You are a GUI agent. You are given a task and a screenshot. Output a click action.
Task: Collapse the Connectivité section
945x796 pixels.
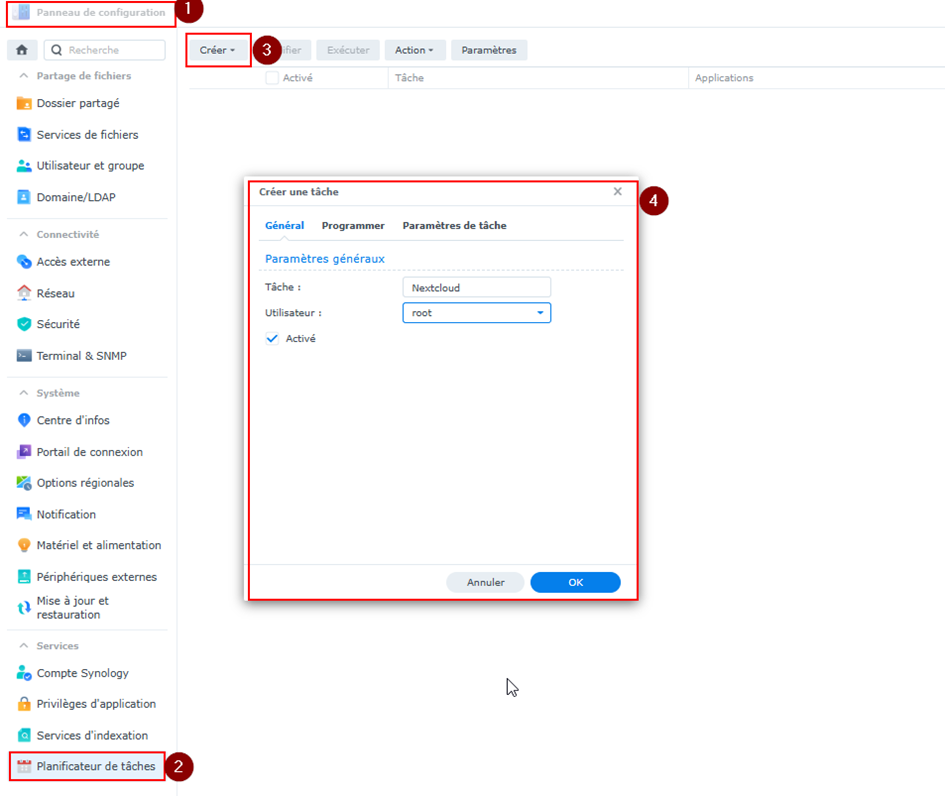24,235
